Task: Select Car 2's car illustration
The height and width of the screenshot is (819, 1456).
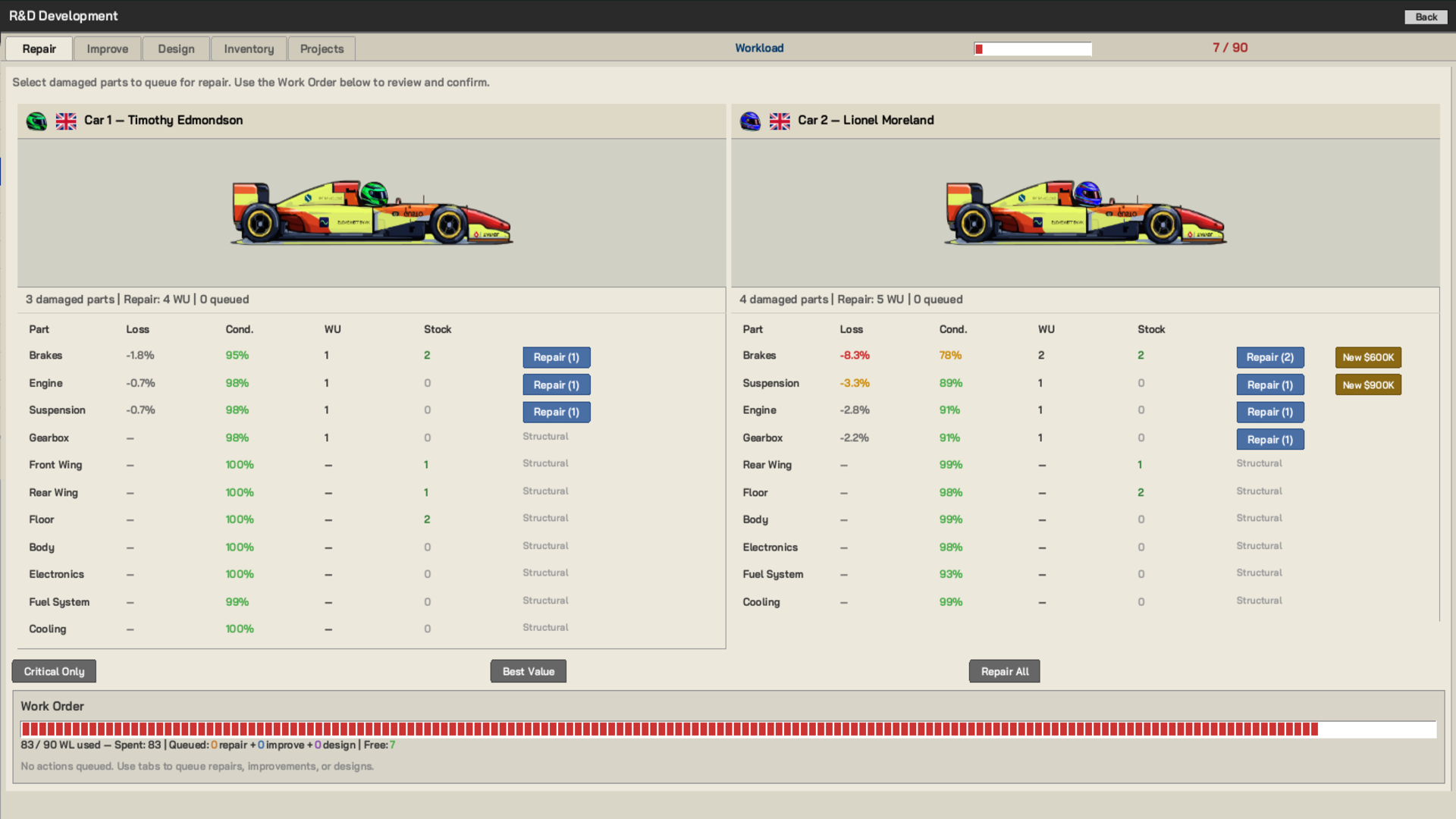Action: (x=1084, y=212)
